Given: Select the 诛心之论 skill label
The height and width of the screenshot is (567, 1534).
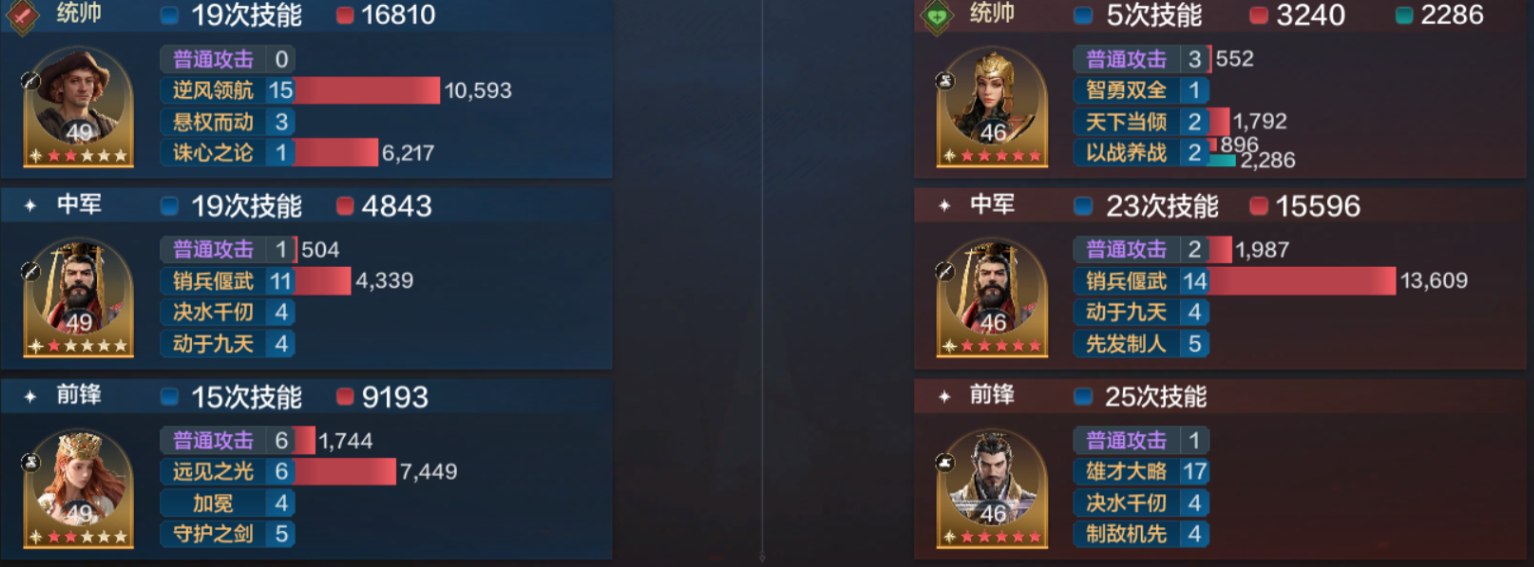Looking at the screenshot, I should [x=213, y=153].
